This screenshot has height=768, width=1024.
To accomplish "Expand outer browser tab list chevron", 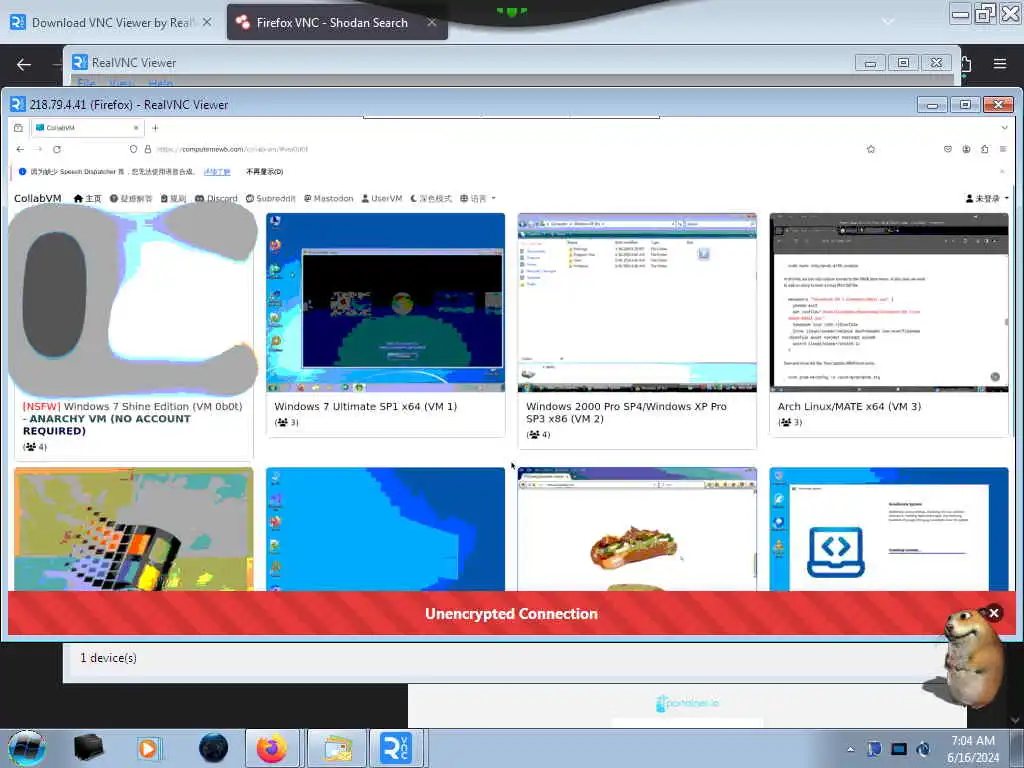I will [x=888, y=22].
